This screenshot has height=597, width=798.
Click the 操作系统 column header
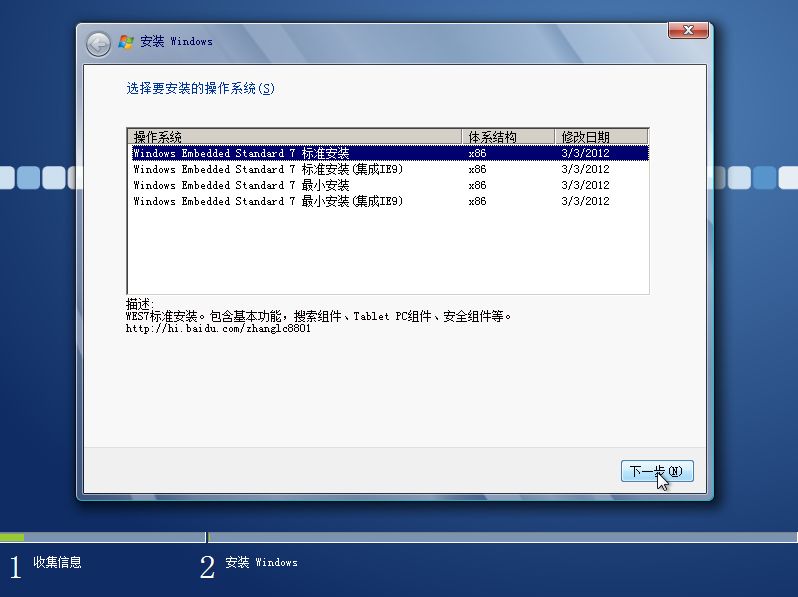click(295, 137)
